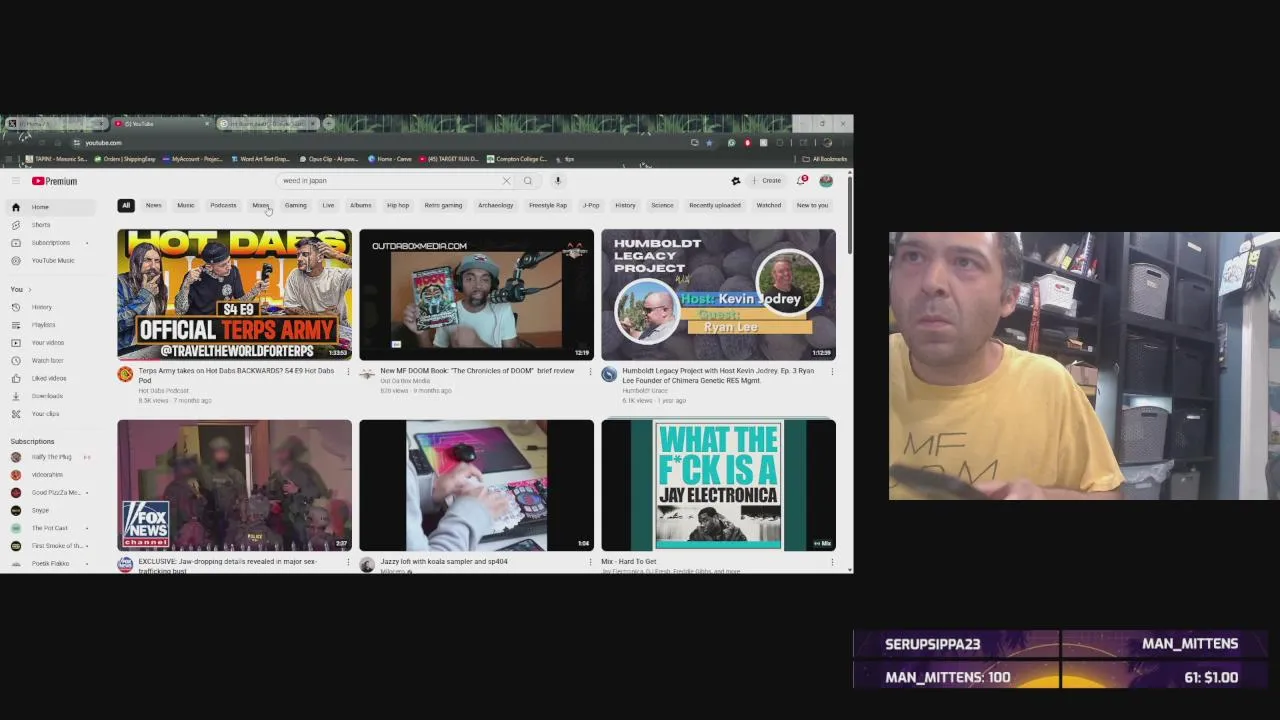Play the Fox News trafficking bust thumbnail

point(234,485)
